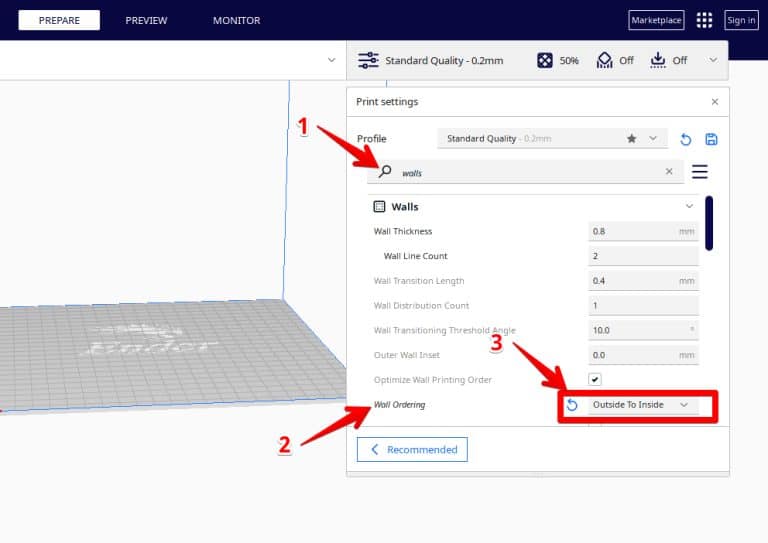
Task: Switch to the PREVIEW tab
Action: 146,20
